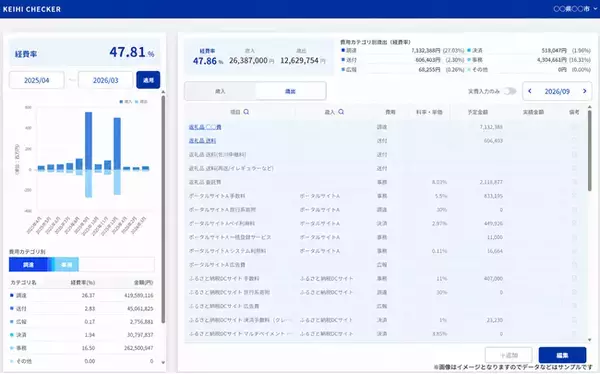Click scroll-down arrow under expense table scrollbar
This screenshot has height=374, width=600.
[590, 340]
